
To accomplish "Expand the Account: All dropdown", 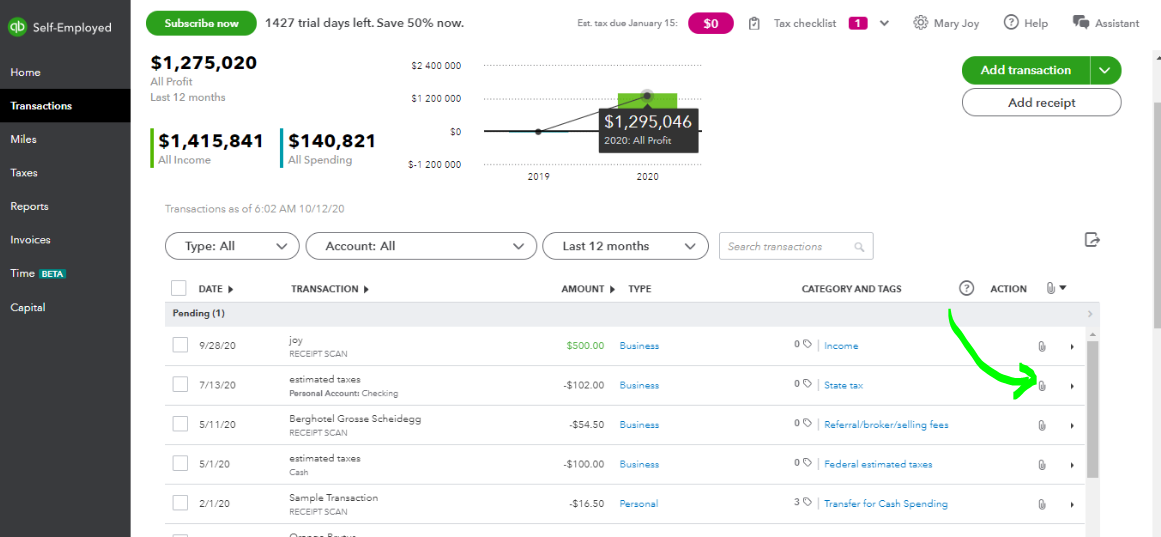I will [421, 246].
